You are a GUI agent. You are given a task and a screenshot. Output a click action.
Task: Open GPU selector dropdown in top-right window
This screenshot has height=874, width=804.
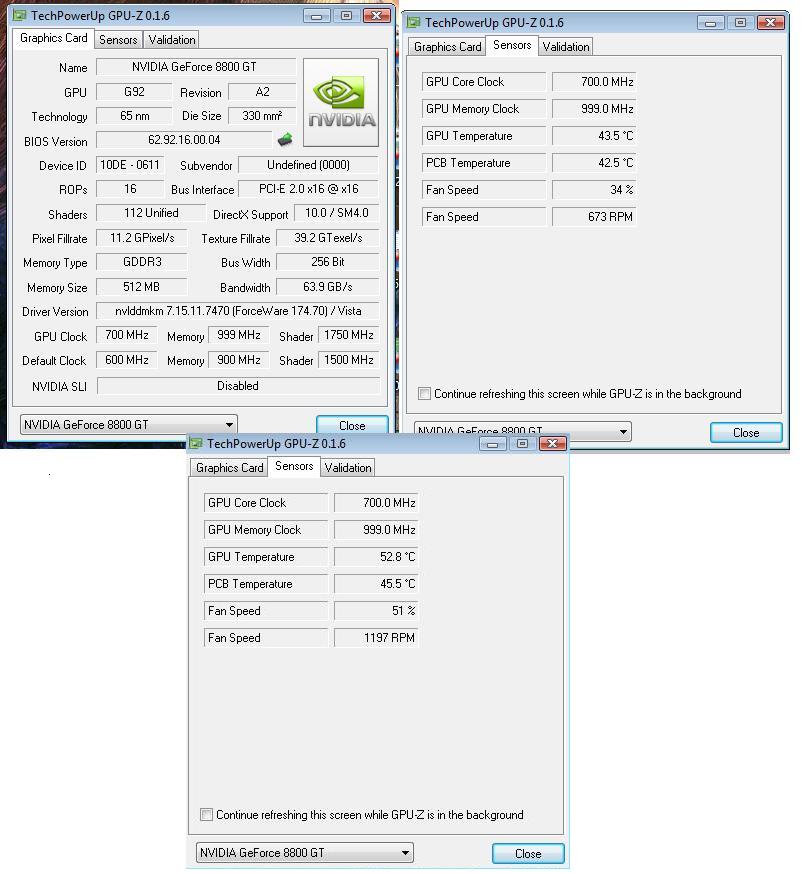tap(522, 431)
